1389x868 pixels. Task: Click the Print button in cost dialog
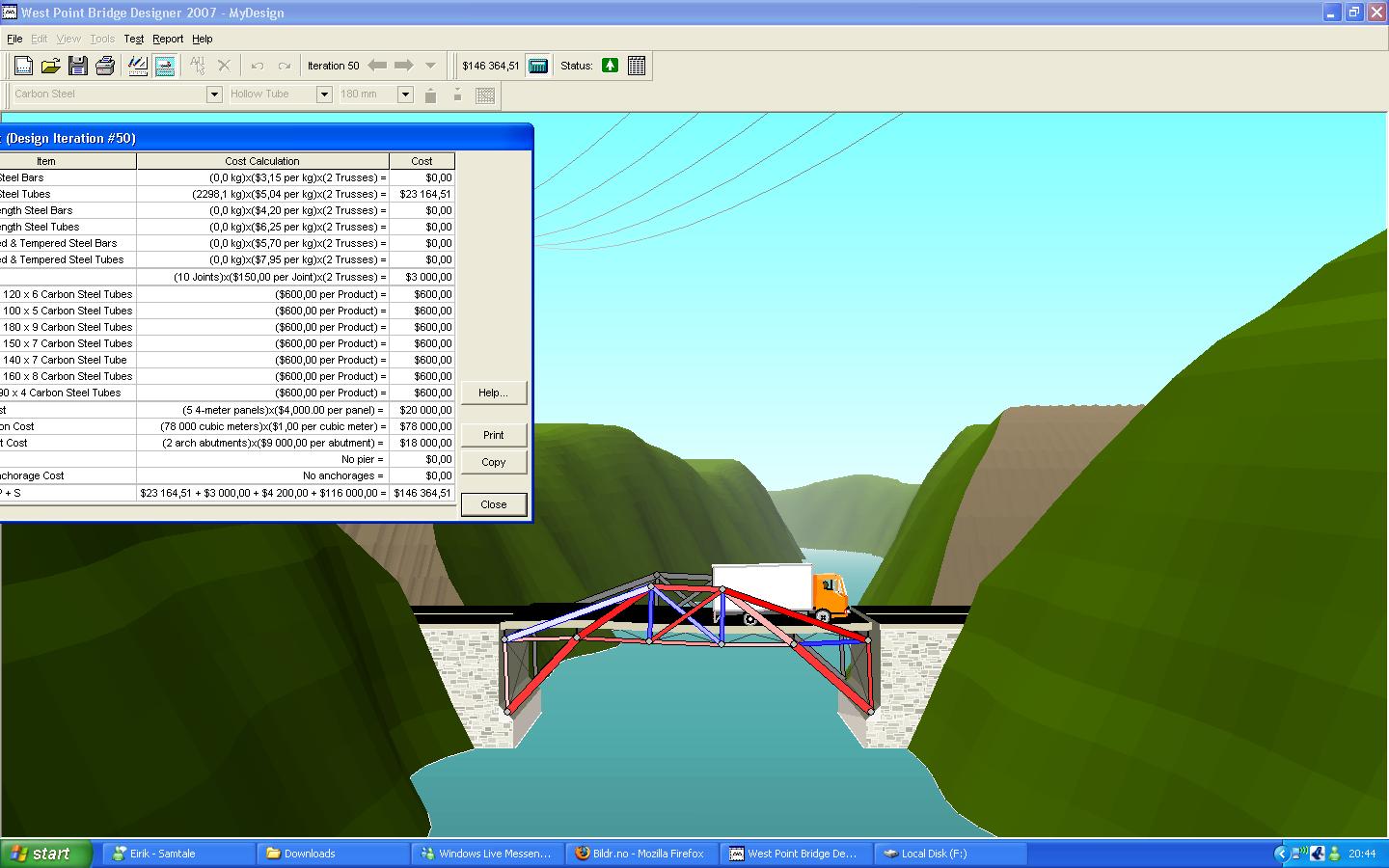point(493,435)
